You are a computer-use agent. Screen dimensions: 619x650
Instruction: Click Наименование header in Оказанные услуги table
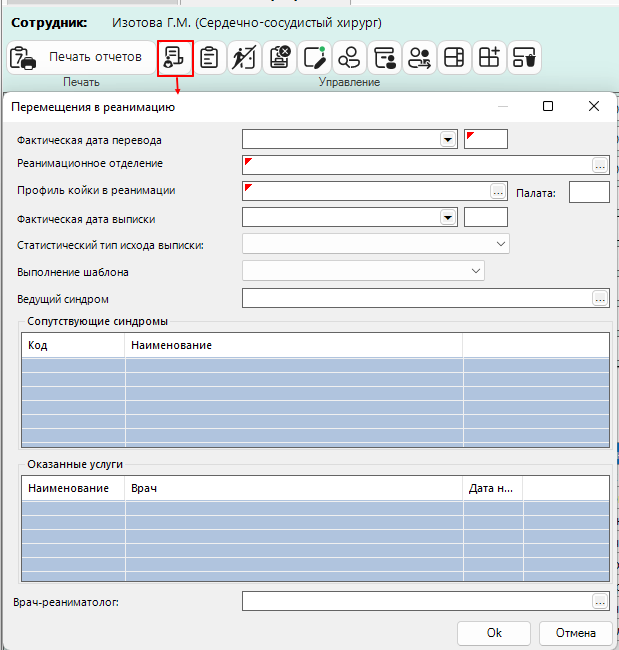[73, 488]
